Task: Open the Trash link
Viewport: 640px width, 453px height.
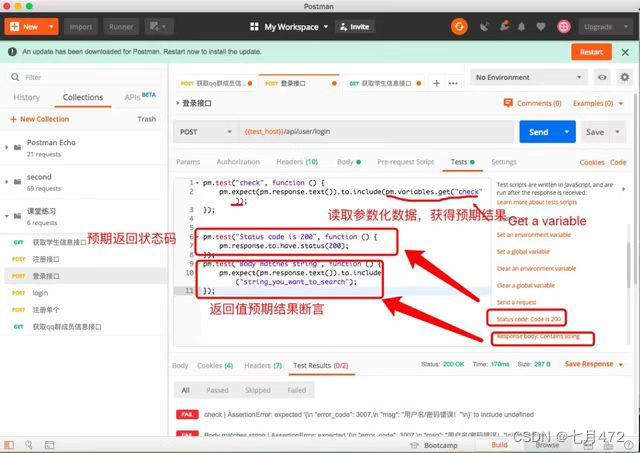Action: coord(147,119)
